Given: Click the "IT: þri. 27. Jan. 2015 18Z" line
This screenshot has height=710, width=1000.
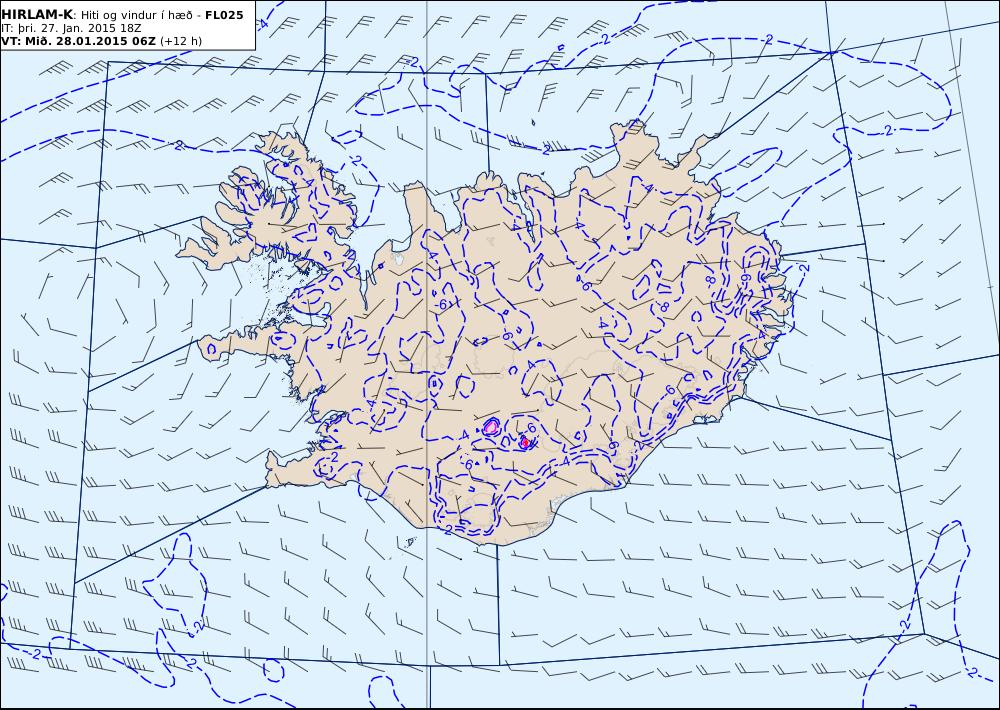Looking at the screenshot, I should pyautogui.click(x=71, y=29).
